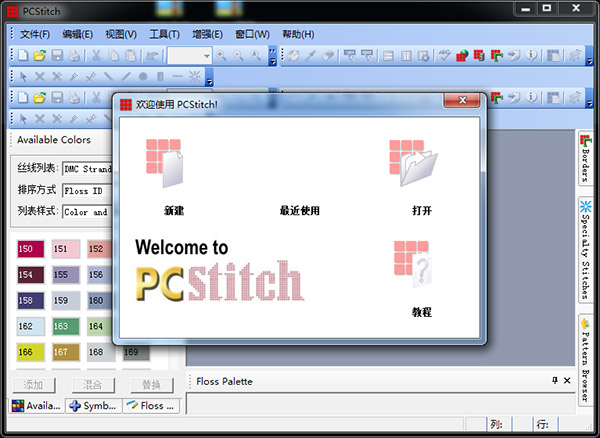The image size is (600, 438).
Task: Open the 视图(V) menu
Action: pyautogui.click(x=121, y=34)
